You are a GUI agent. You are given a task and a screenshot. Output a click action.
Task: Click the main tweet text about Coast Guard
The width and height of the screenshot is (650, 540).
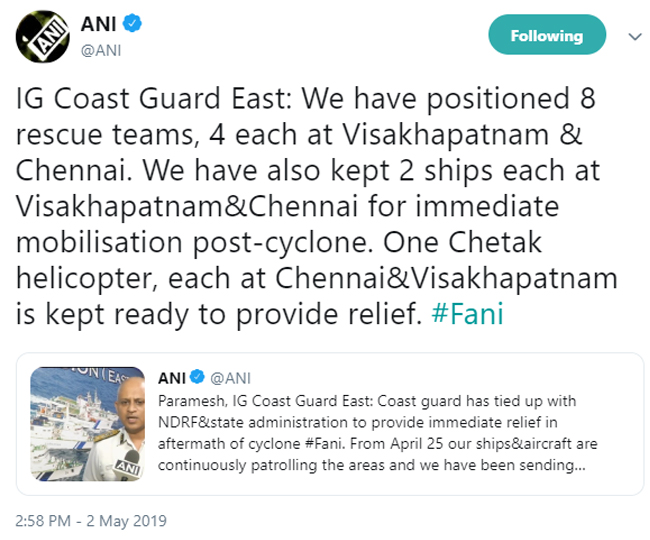pos(317,207)
